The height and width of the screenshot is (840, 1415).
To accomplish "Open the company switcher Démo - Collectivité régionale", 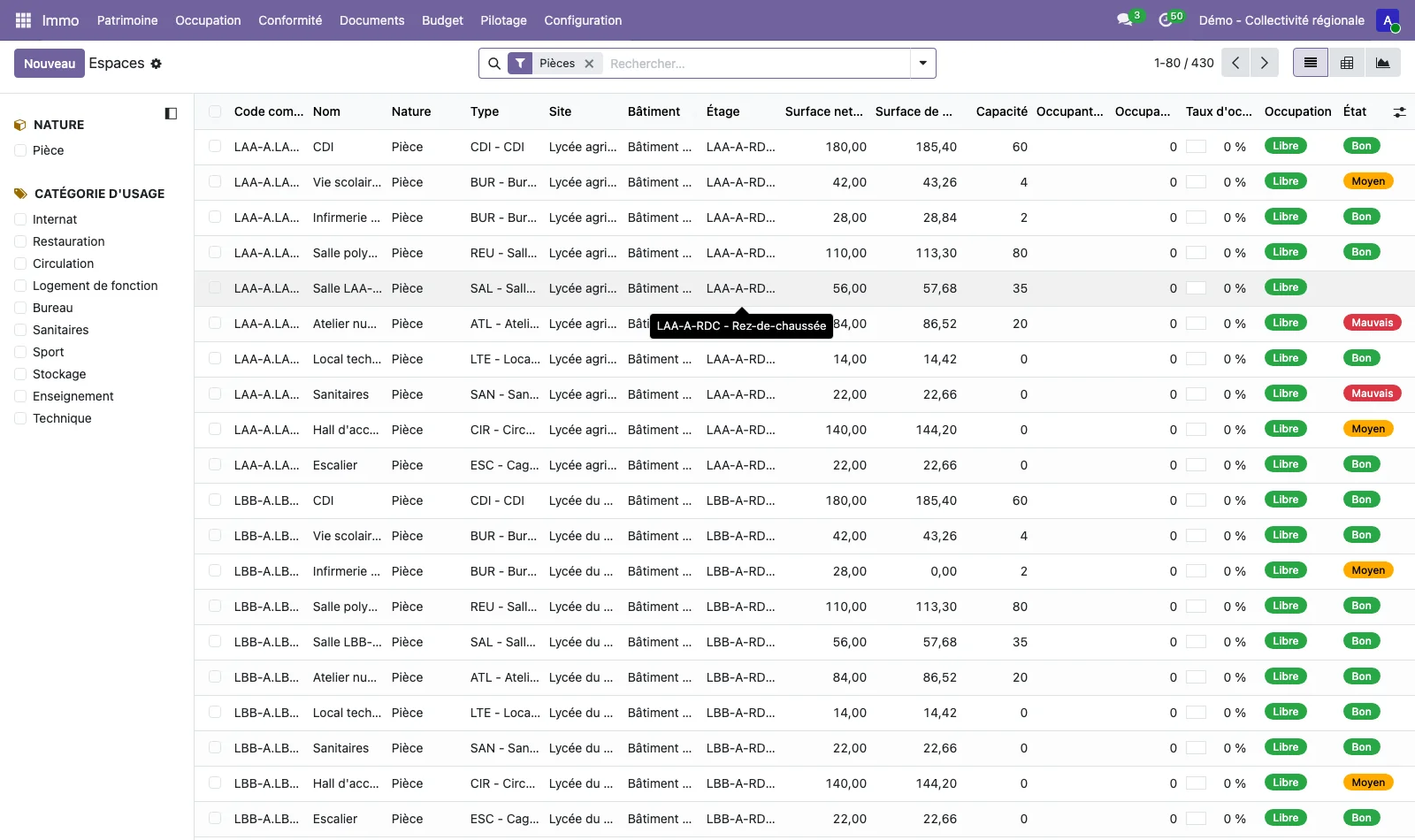I will 1281,20.
